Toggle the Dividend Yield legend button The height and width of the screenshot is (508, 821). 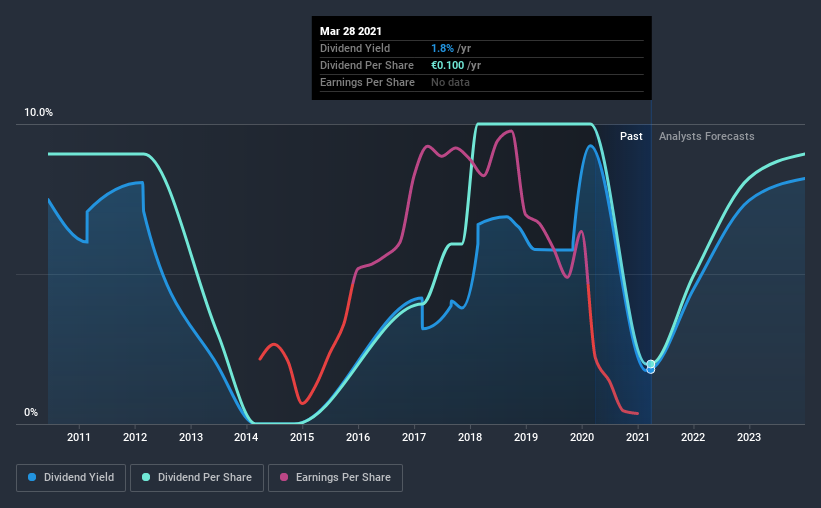coord(71,478)
